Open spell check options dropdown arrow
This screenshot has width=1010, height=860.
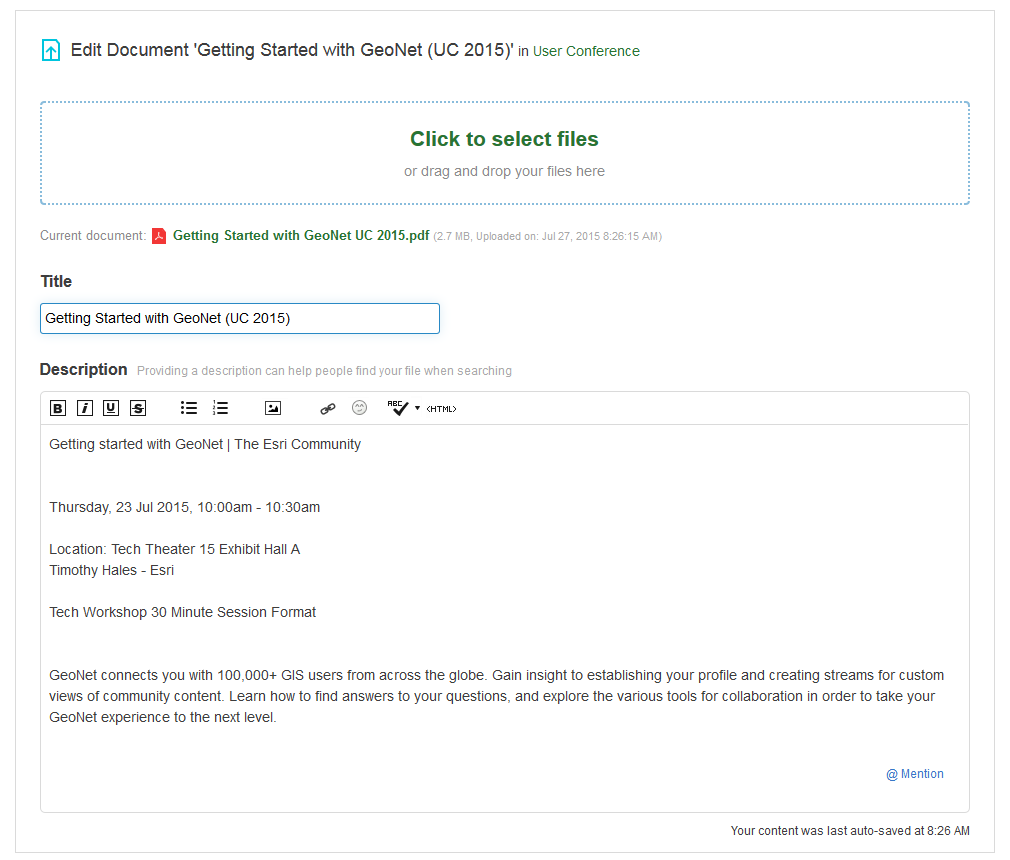417,408
